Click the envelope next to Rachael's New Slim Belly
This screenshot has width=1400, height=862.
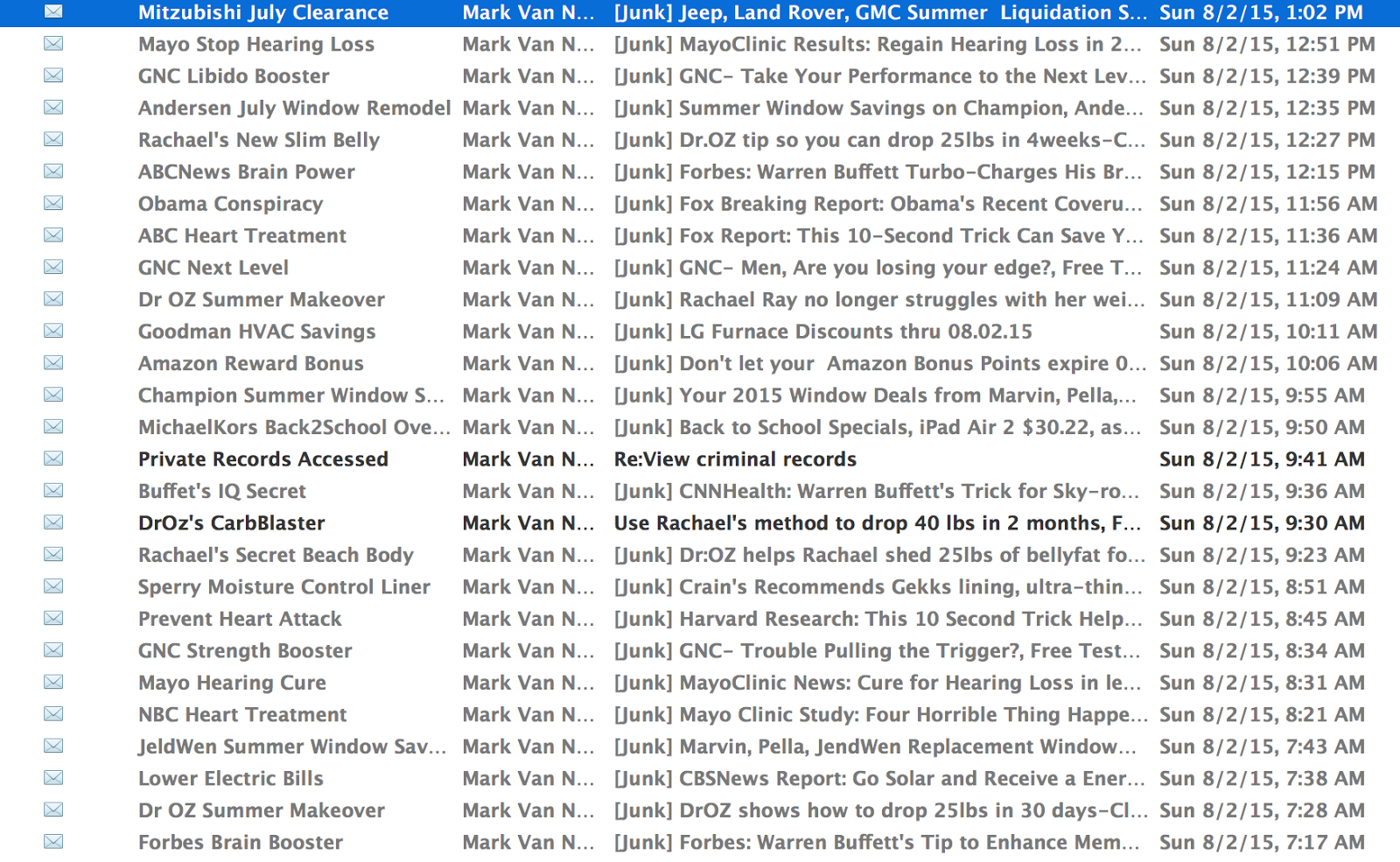click(x=53, y=140)
